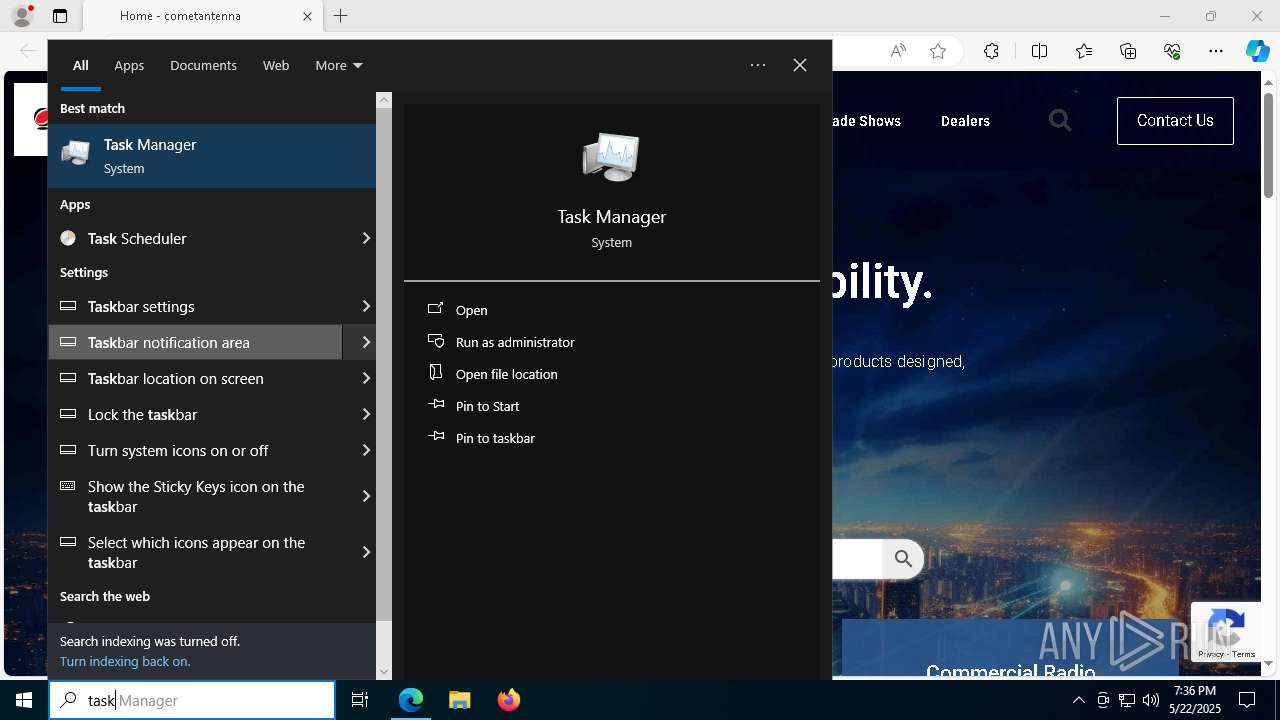Click the website search magnifier icon
1280x720 pixels.
[1060, 121]
